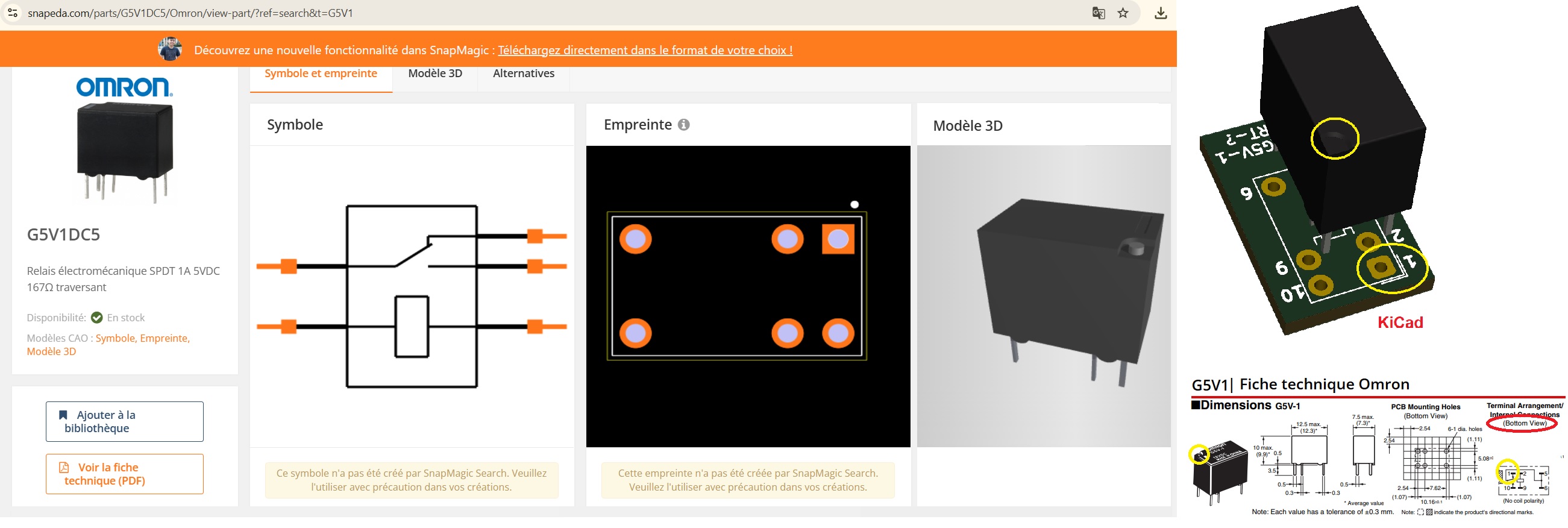Click the Modèle 3D panel heading
1568x528 pixels.
click(x=968, y=126)
